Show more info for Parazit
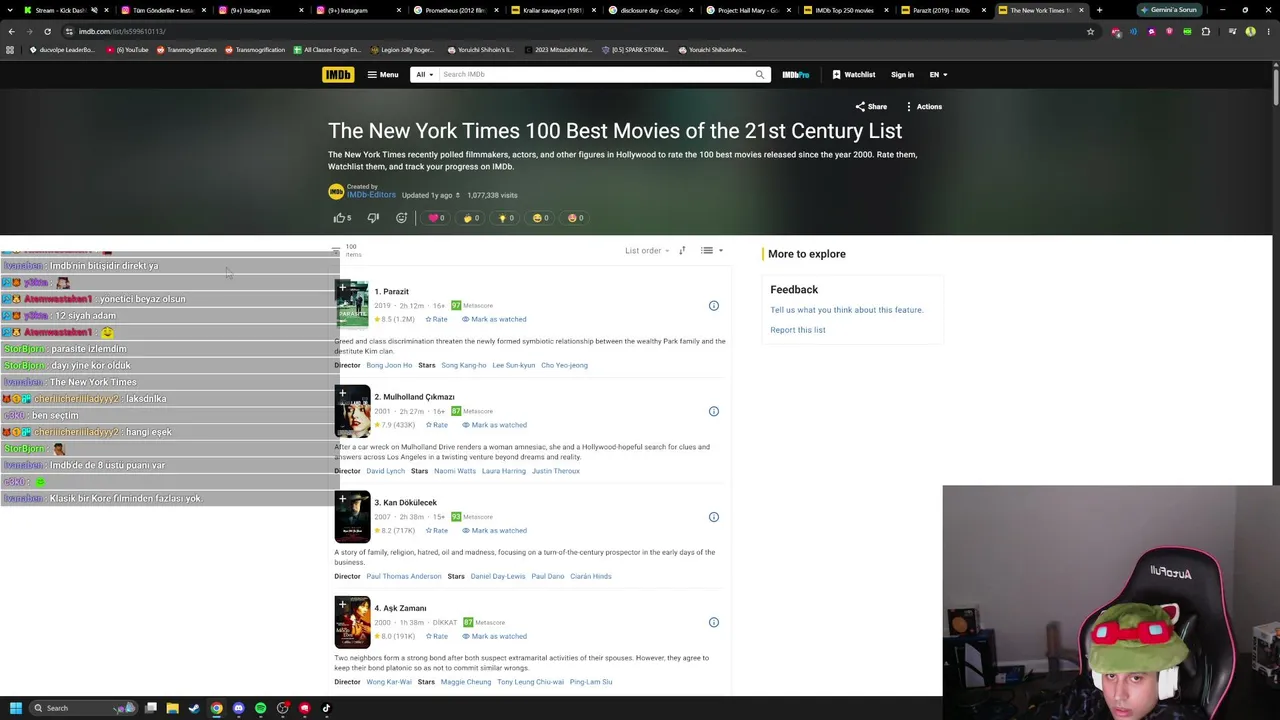This screenshot has height=720, width=1280. [x=714, y=305]
